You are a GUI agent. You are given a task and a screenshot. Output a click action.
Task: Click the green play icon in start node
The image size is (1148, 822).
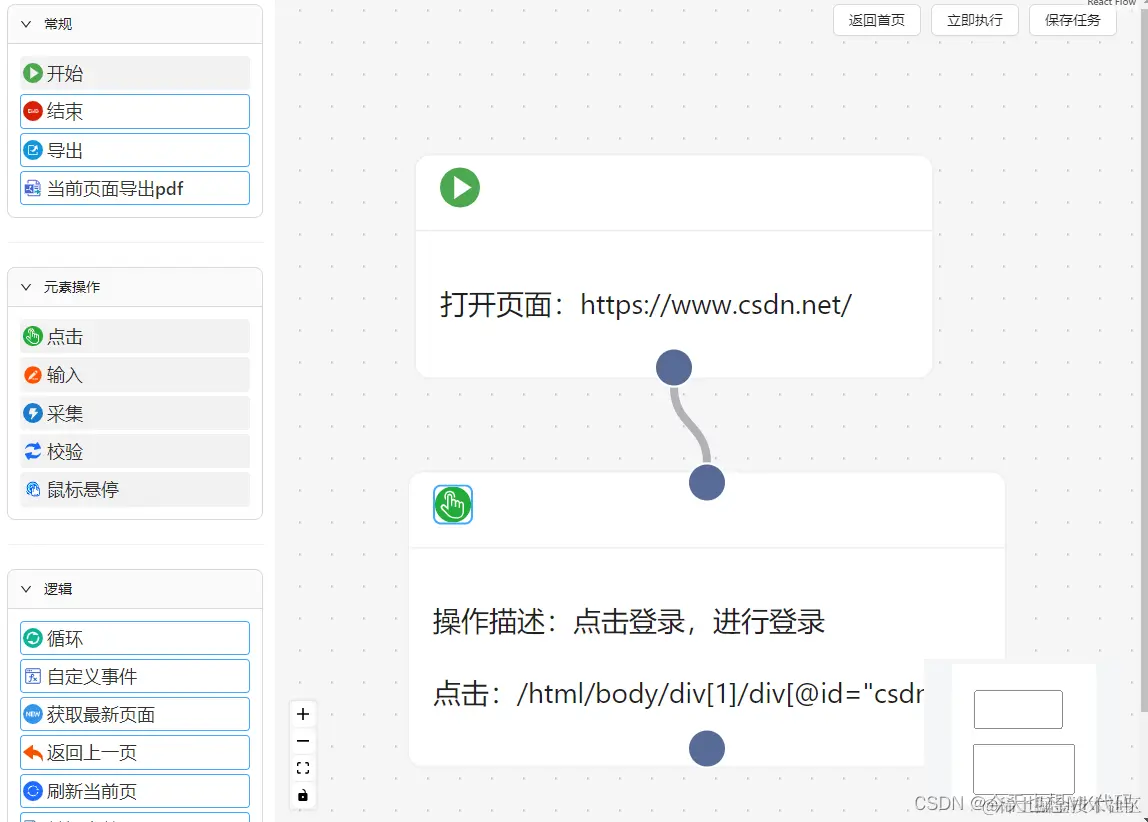point(460,188)
